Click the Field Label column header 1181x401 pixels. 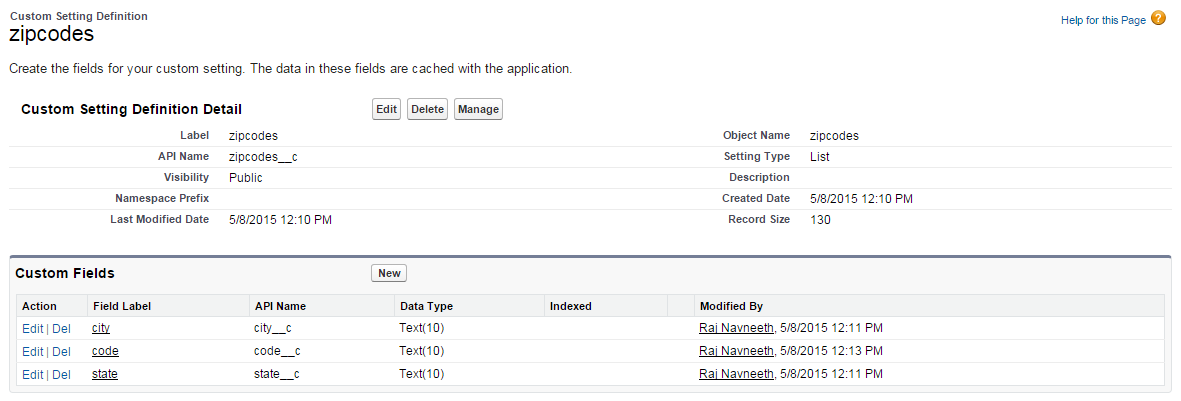pyautogui.click(x=121, y=306)
